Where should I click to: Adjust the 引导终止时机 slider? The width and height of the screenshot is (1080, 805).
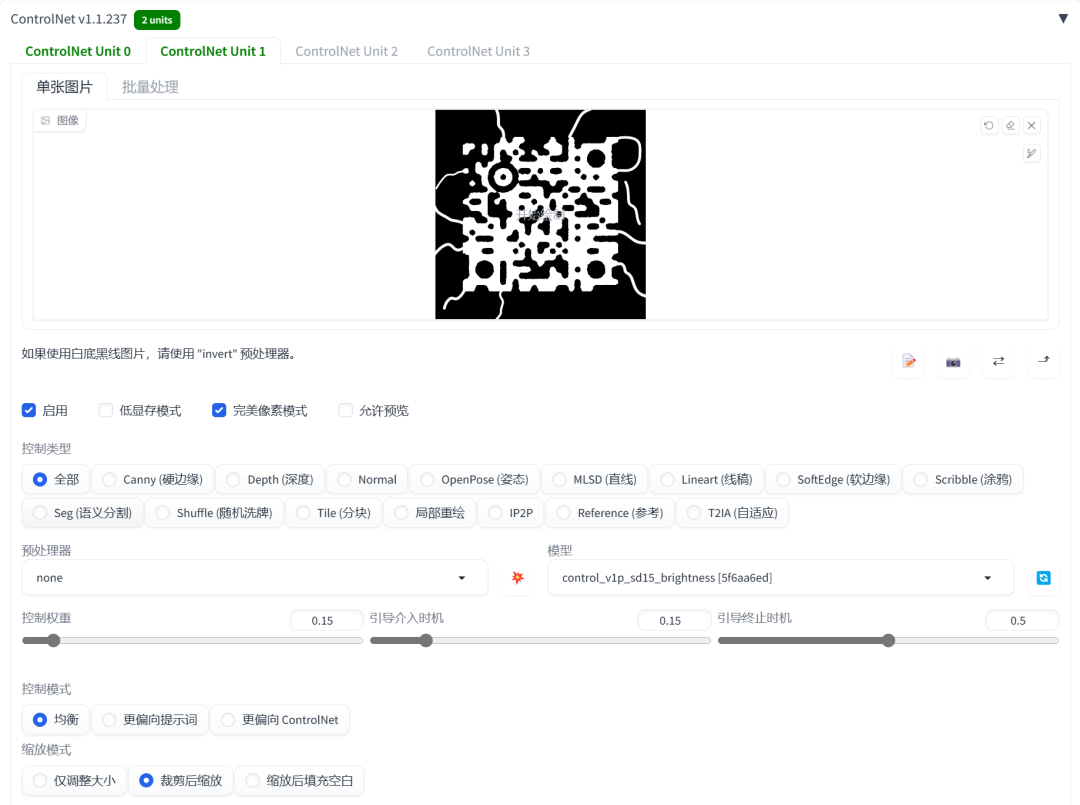coord(888,640)
